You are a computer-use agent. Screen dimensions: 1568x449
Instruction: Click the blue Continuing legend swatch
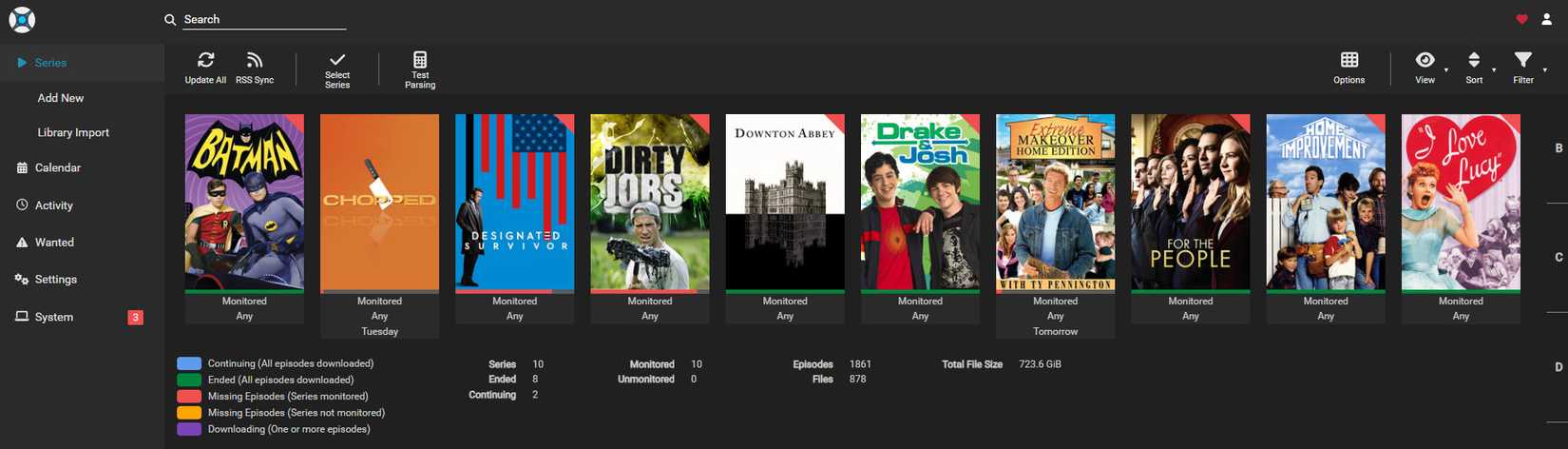pyautogui.click(x=189, y=363)
